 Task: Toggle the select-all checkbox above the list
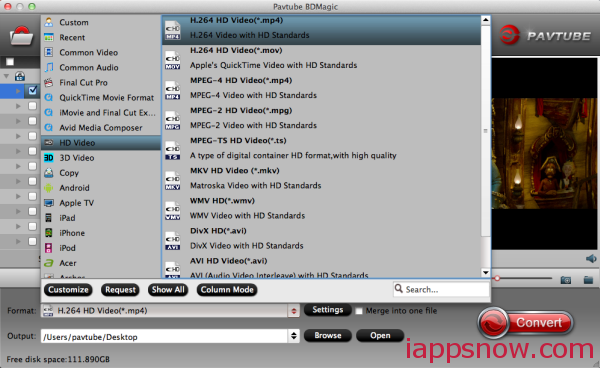click(10, 62)
